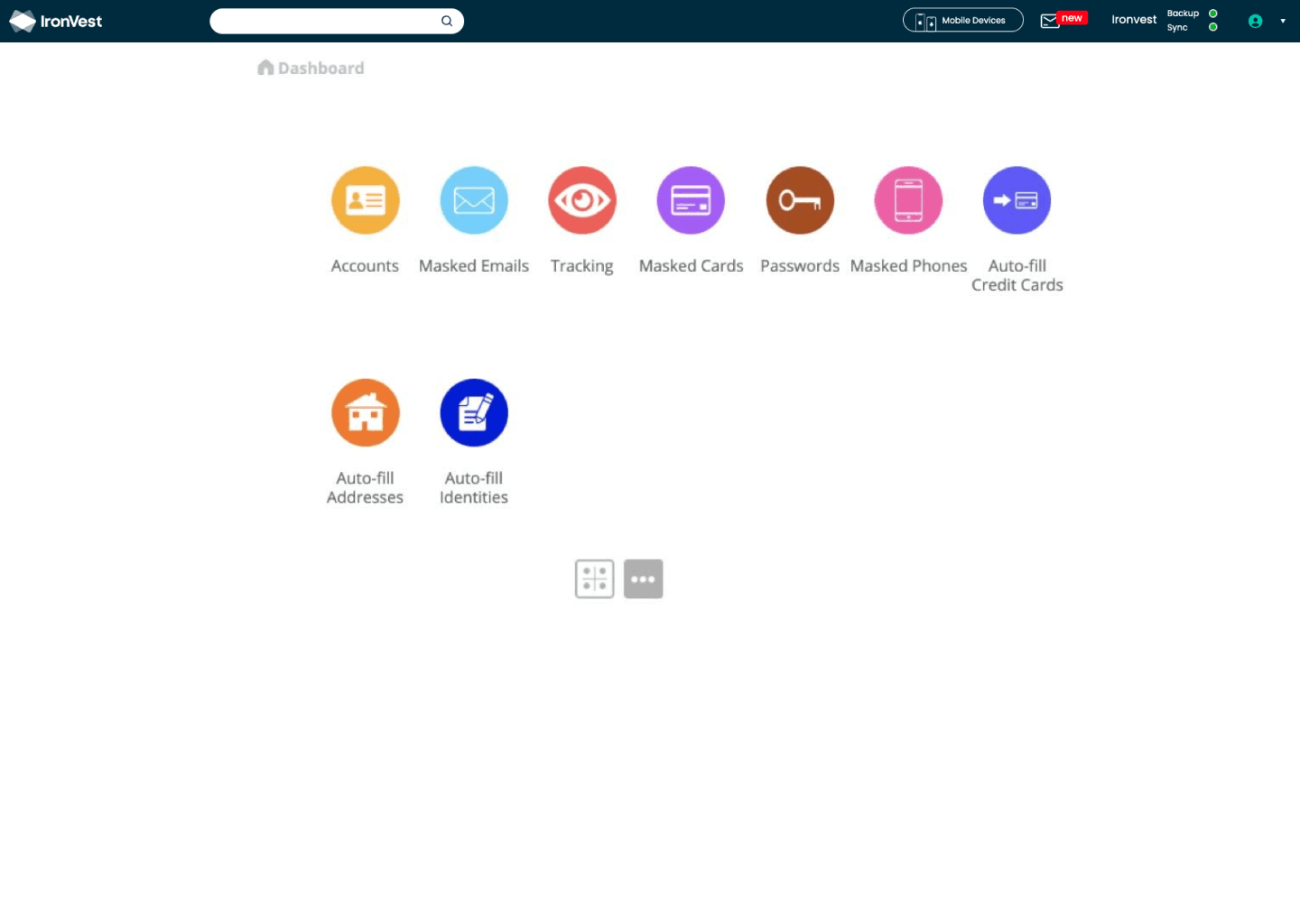Open the Tracking eye icon
This screenshot has height=924, width=1300.
(582, 200)
